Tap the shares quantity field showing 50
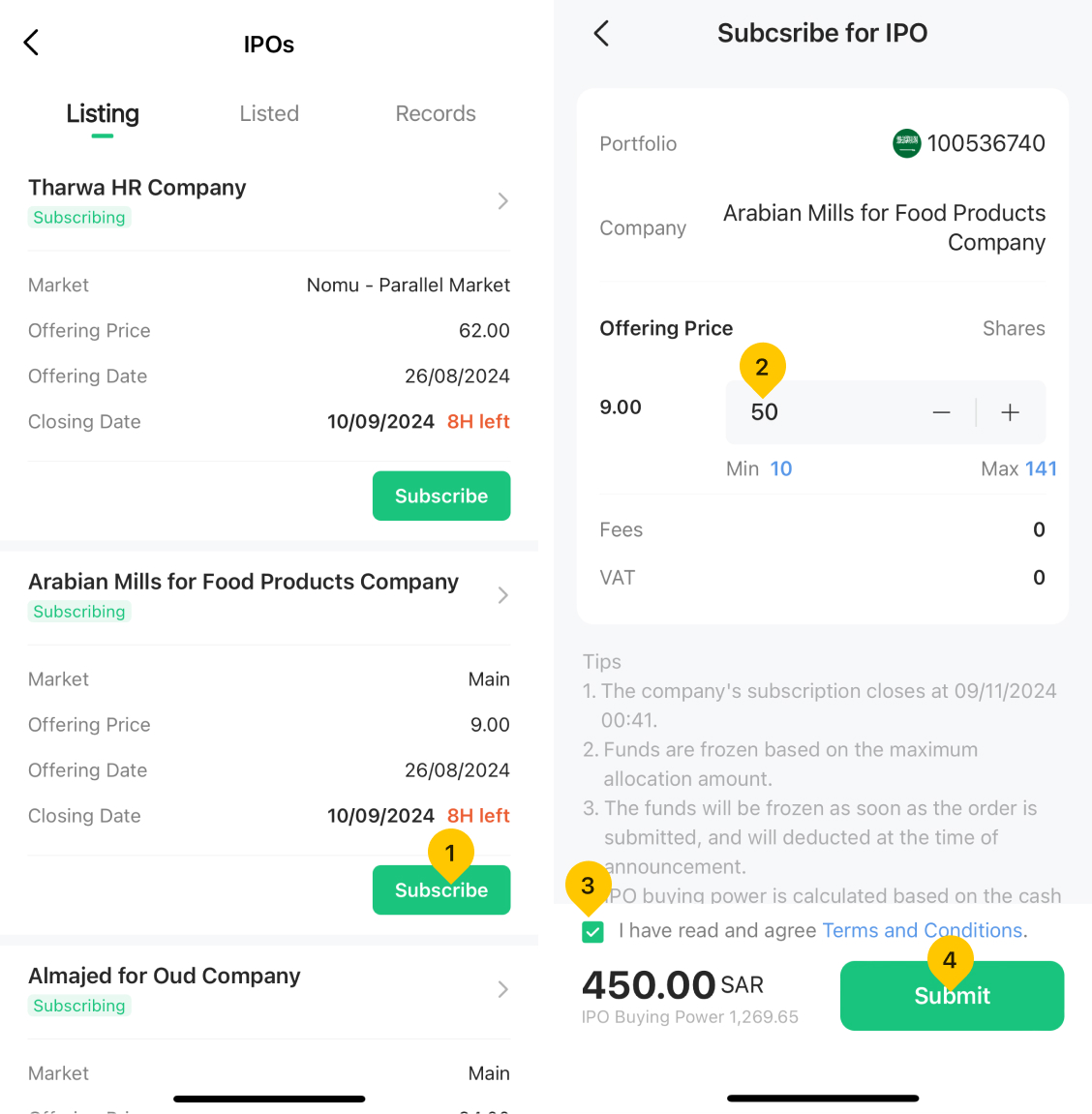The image size is (1092, 1114). point(824,412)
